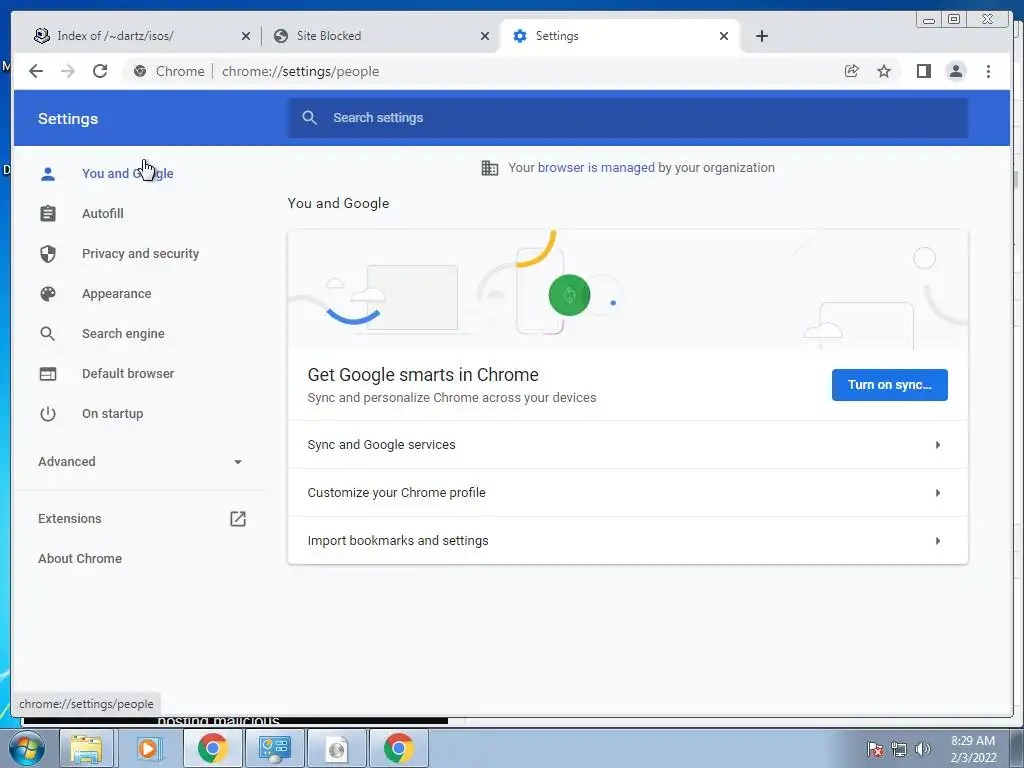Click the disc image taskbar icon
The height and width of the screenshot is (768, 1024).
pos(336,748)
